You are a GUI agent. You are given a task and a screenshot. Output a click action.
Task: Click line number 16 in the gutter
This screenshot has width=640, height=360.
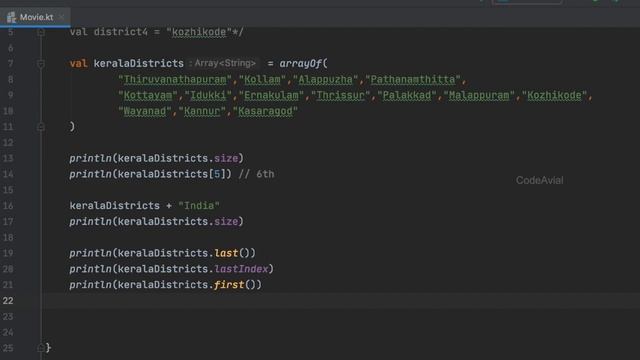coord(8,206)
